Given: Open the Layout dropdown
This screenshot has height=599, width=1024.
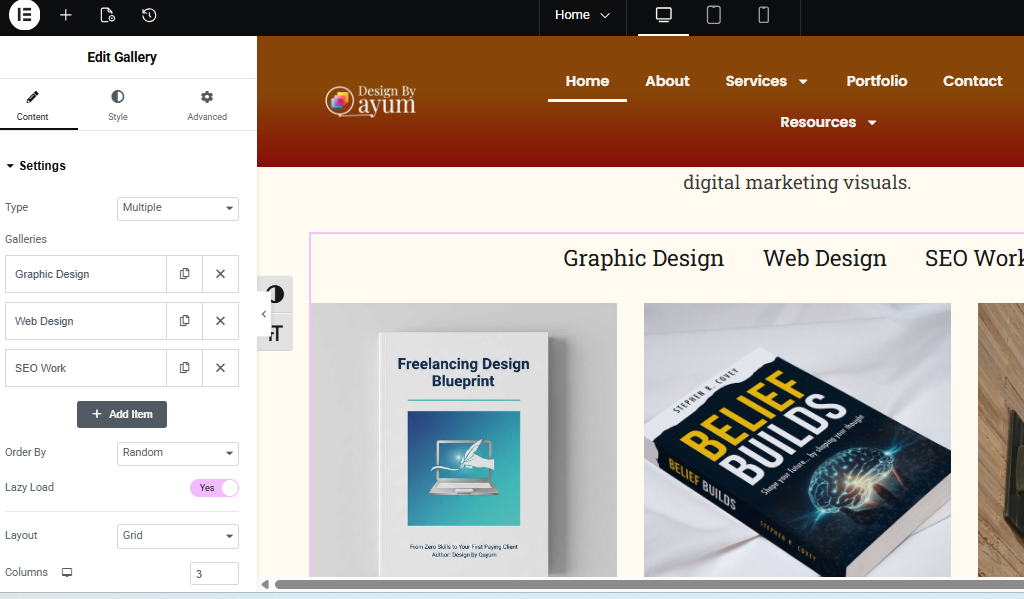Looking at the screenshot, I should click(x=177, y=536).
